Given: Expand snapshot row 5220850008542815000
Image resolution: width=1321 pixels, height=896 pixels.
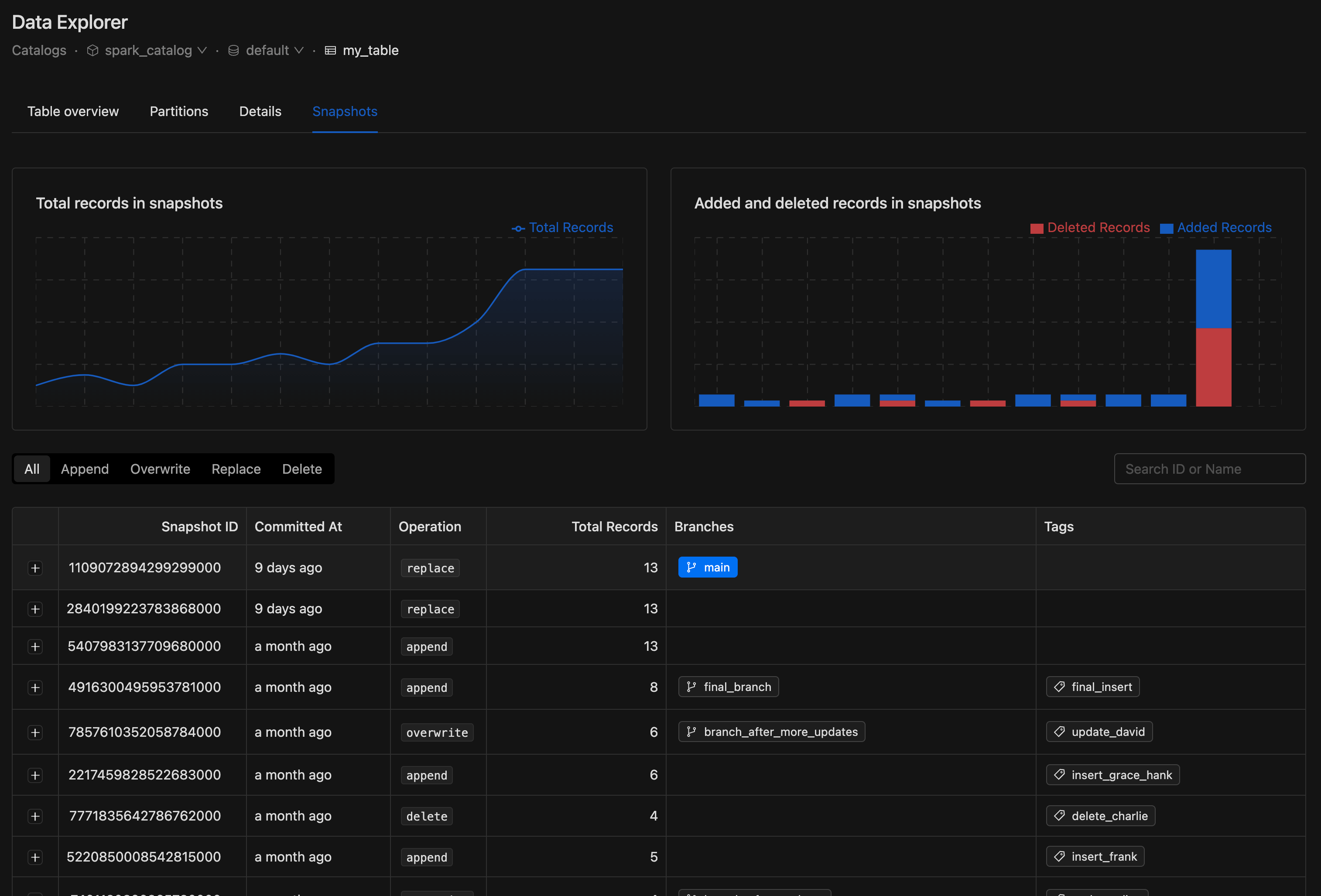Looking at the screenshot, I should coord(35,855).
